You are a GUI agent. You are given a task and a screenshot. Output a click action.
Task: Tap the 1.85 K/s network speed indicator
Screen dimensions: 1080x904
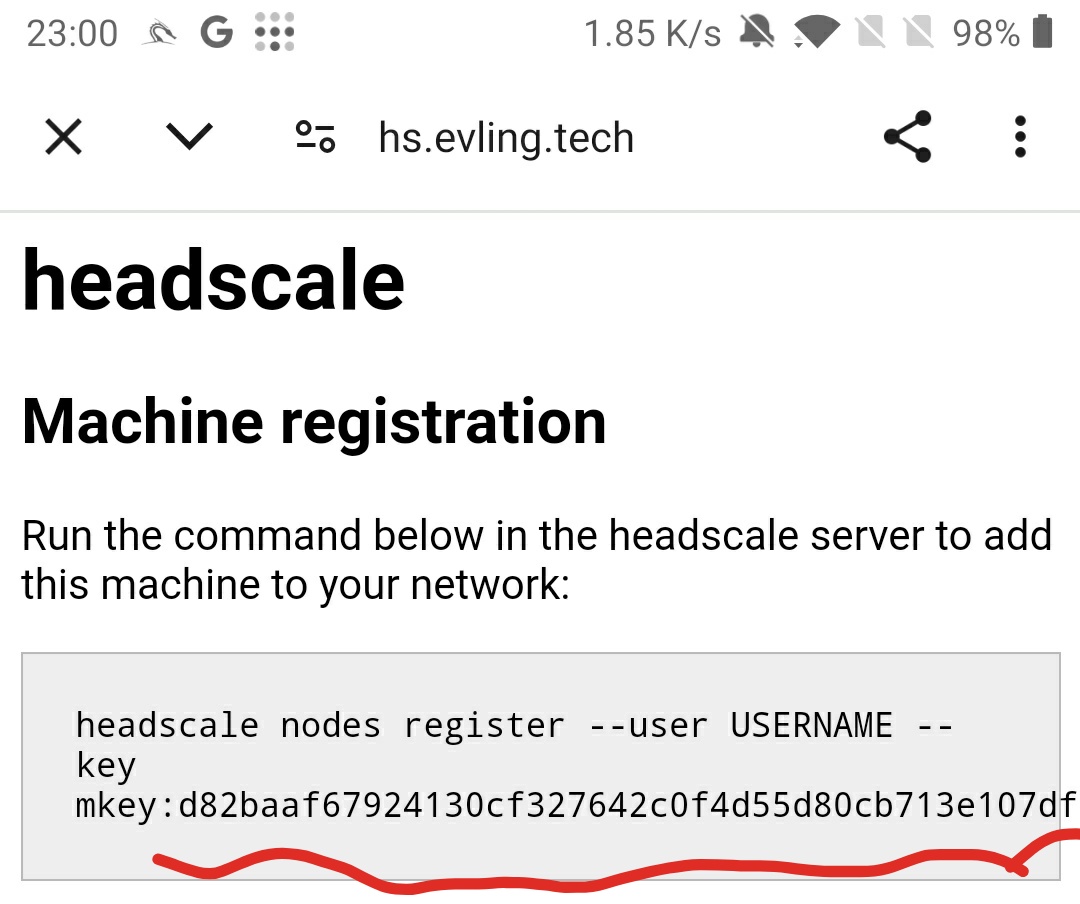pos(652,33)
